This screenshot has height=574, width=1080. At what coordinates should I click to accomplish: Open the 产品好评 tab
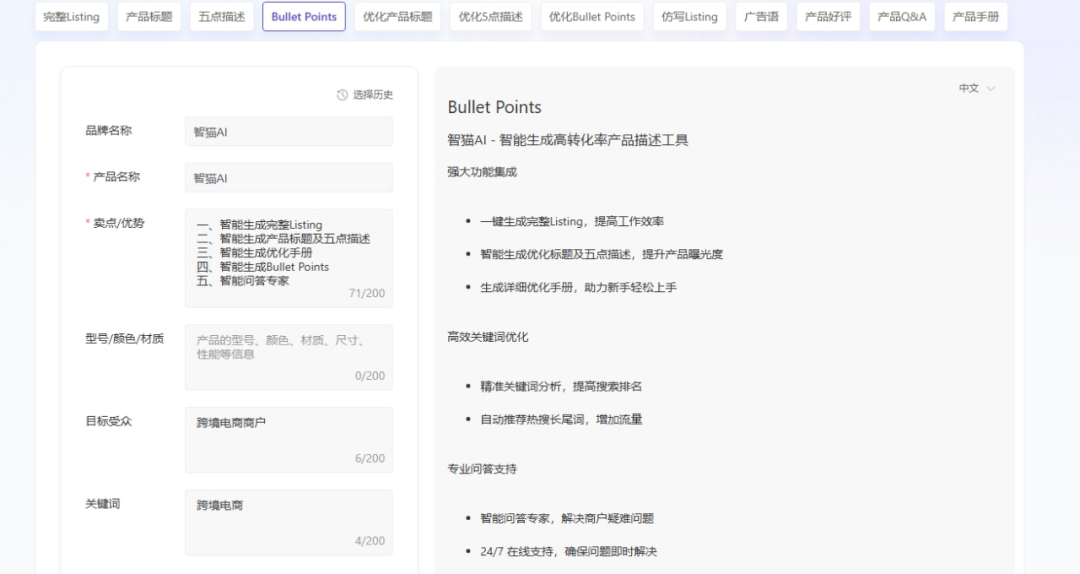[x=828, y=17]
